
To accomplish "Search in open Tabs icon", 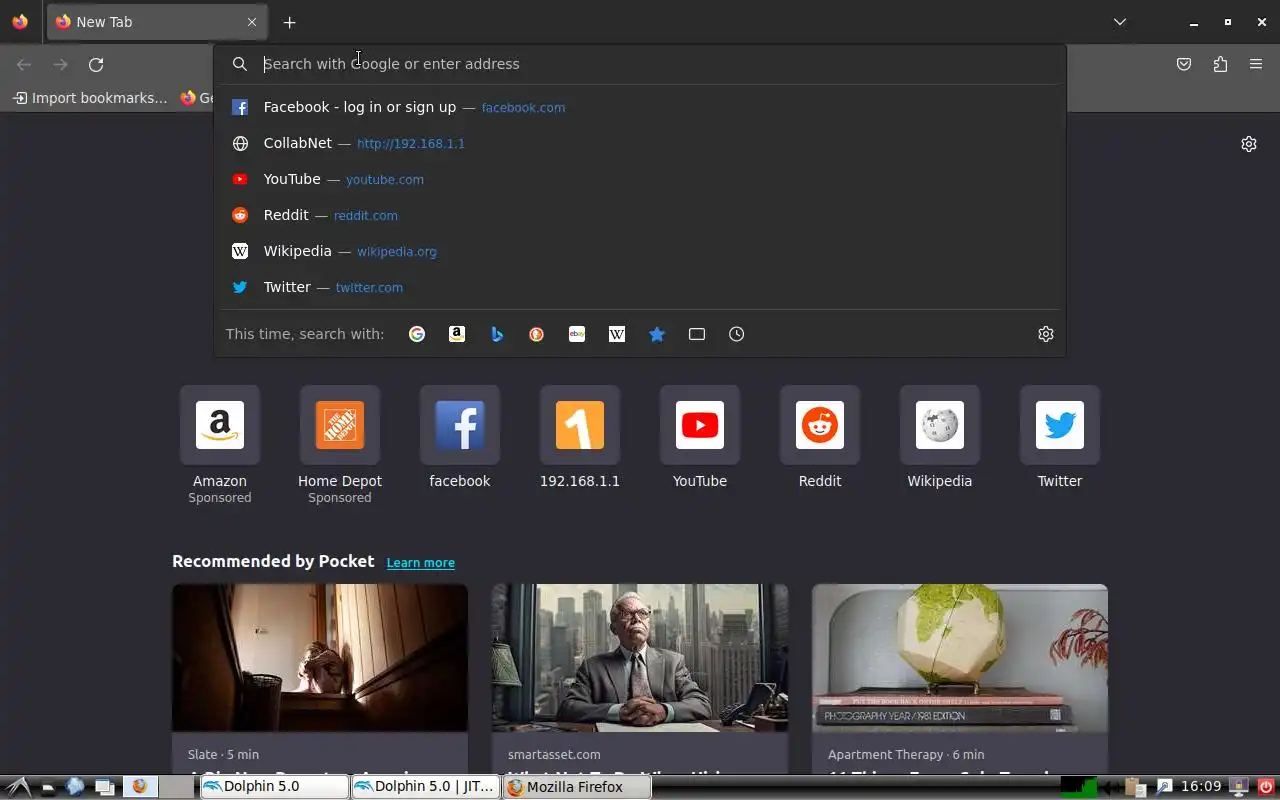I will pyautogui.click(x=697, y=334).
